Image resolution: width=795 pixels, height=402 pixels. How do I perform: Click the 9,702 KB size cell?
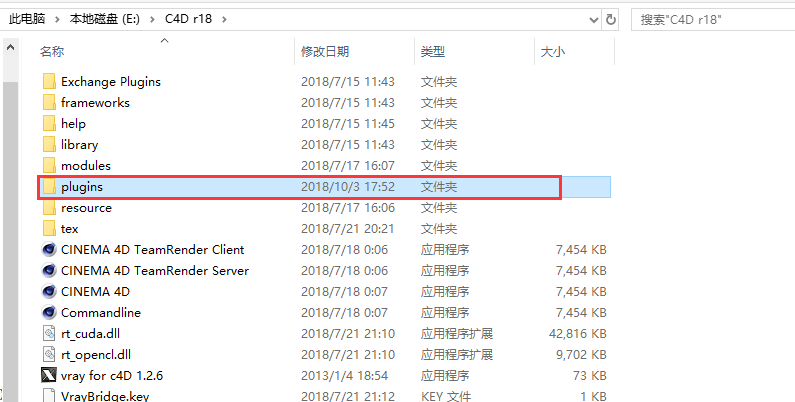click(581, 355)
